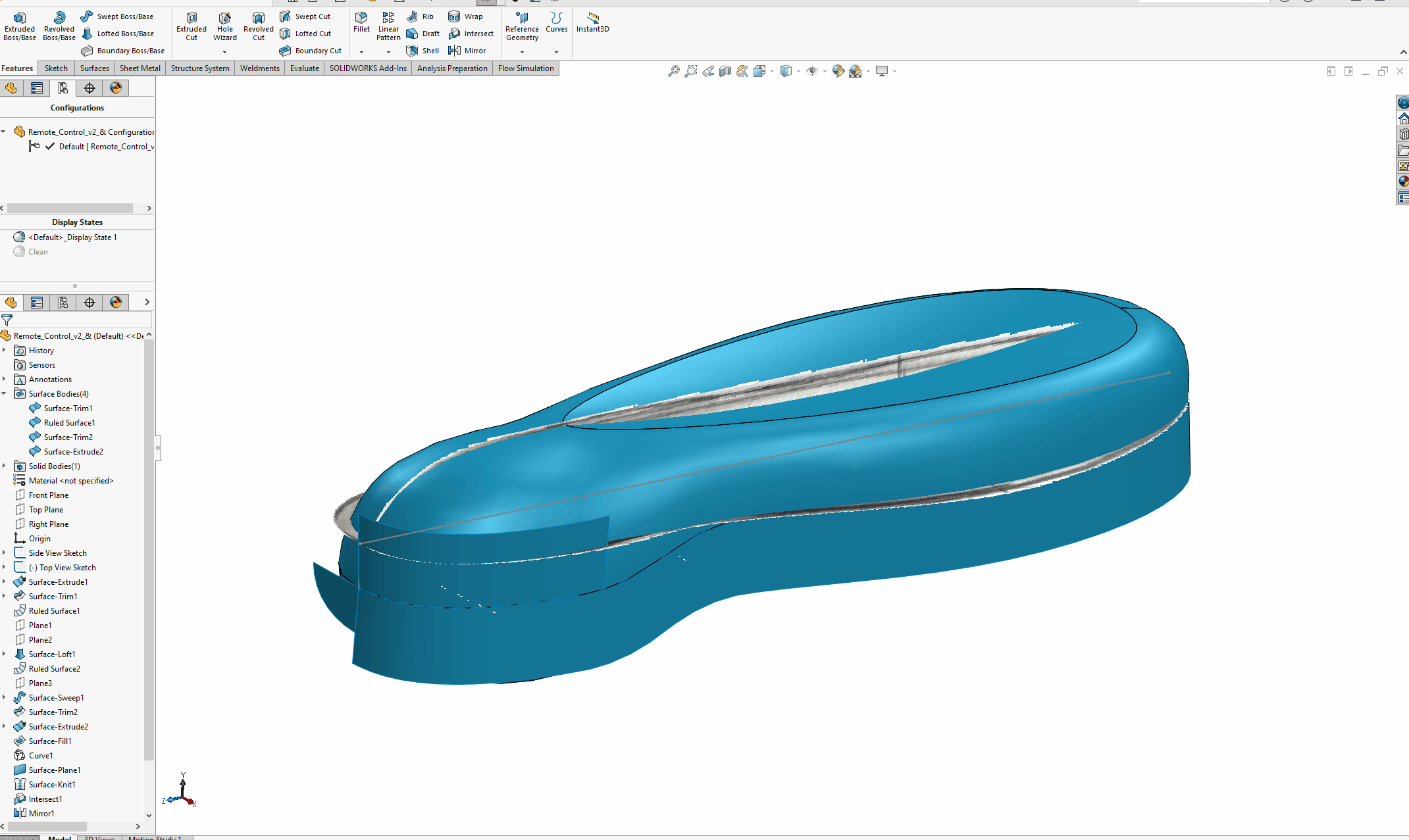Screen dimensions: 1409x840
Task: Click the Mirror feature icon
Action: tap(455, 51)
